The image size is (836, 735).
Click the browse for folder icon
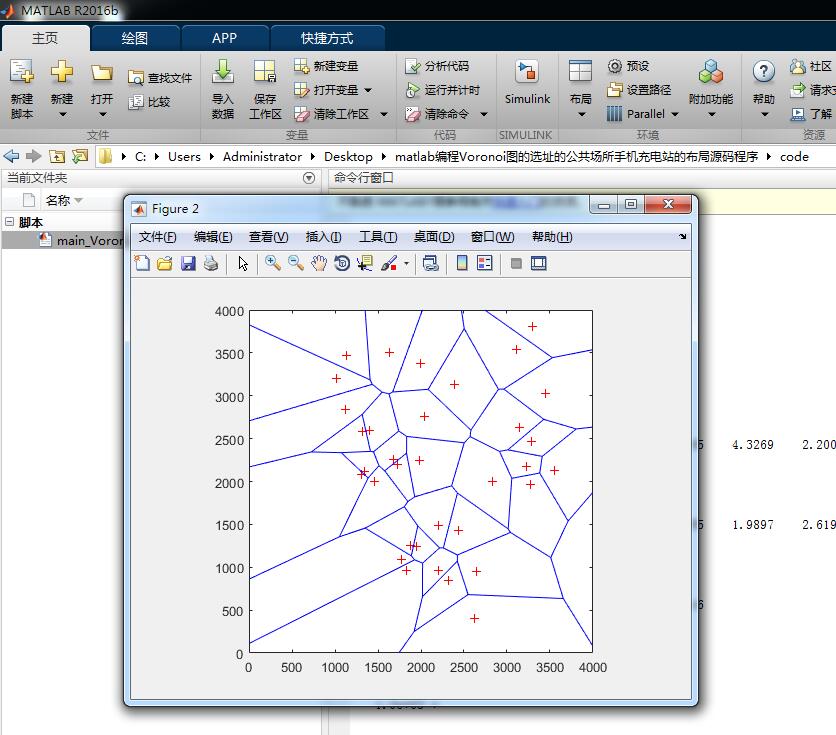[x=80, y=156]
